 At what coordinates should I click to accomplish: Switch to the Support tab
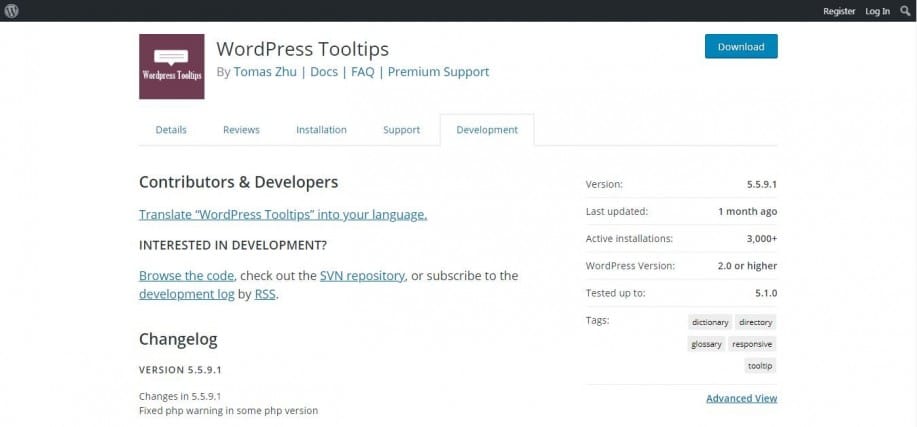pos(401,130)
